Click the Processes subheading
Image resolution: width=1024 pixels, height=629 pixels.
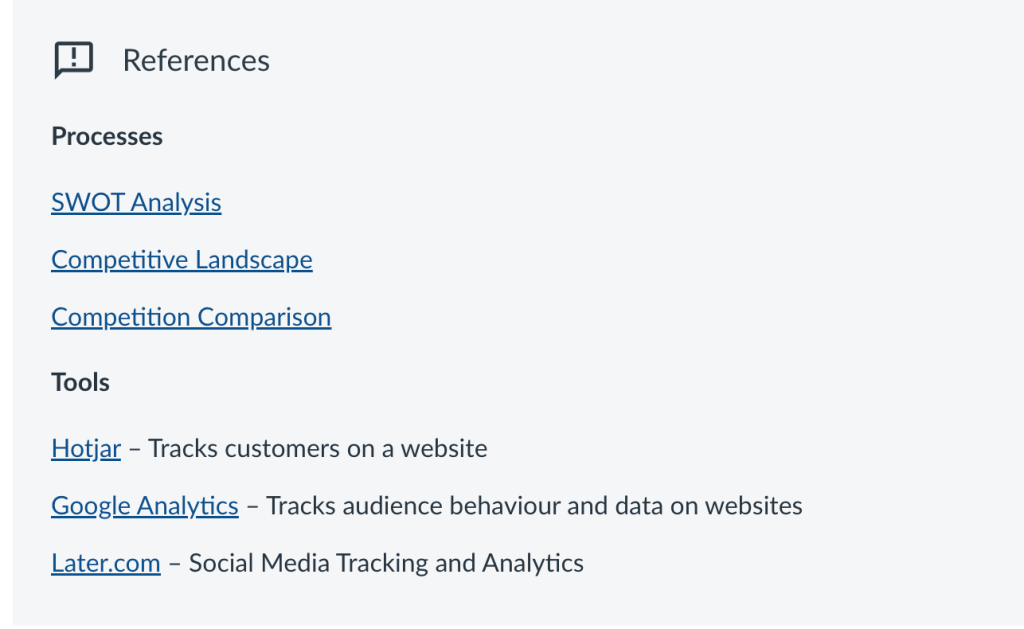pyautogui.click(x=107, y=136)
